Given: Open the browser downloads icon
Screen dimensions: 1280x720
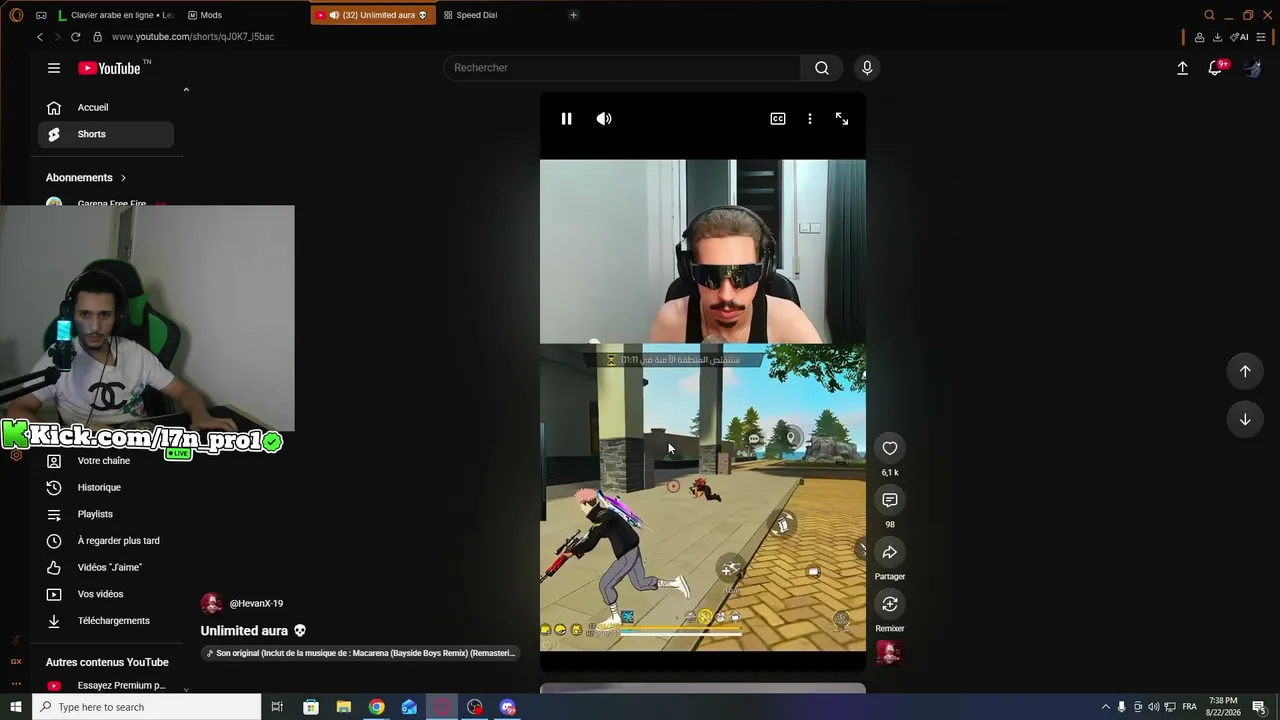Looking at the screenshot, I should 1217,37.
